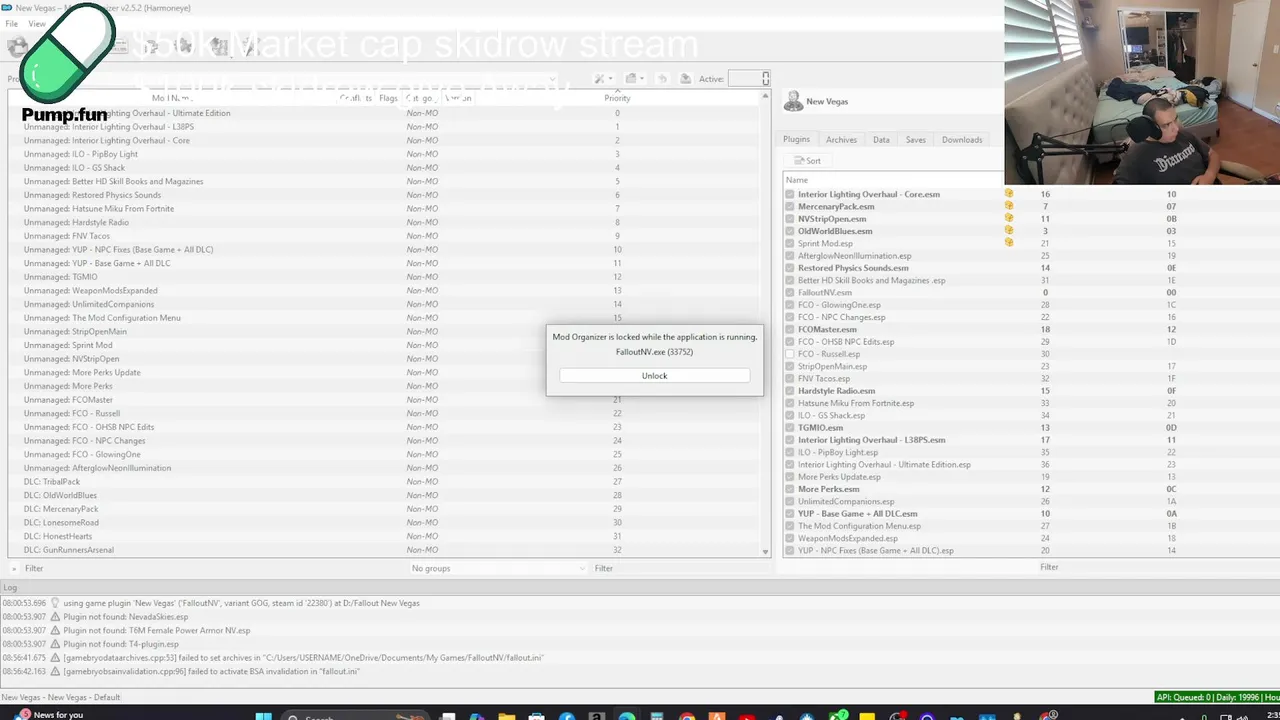Open the Windows Start button
This screenshot has width=1280, height=720.
[x=264, y=716]
